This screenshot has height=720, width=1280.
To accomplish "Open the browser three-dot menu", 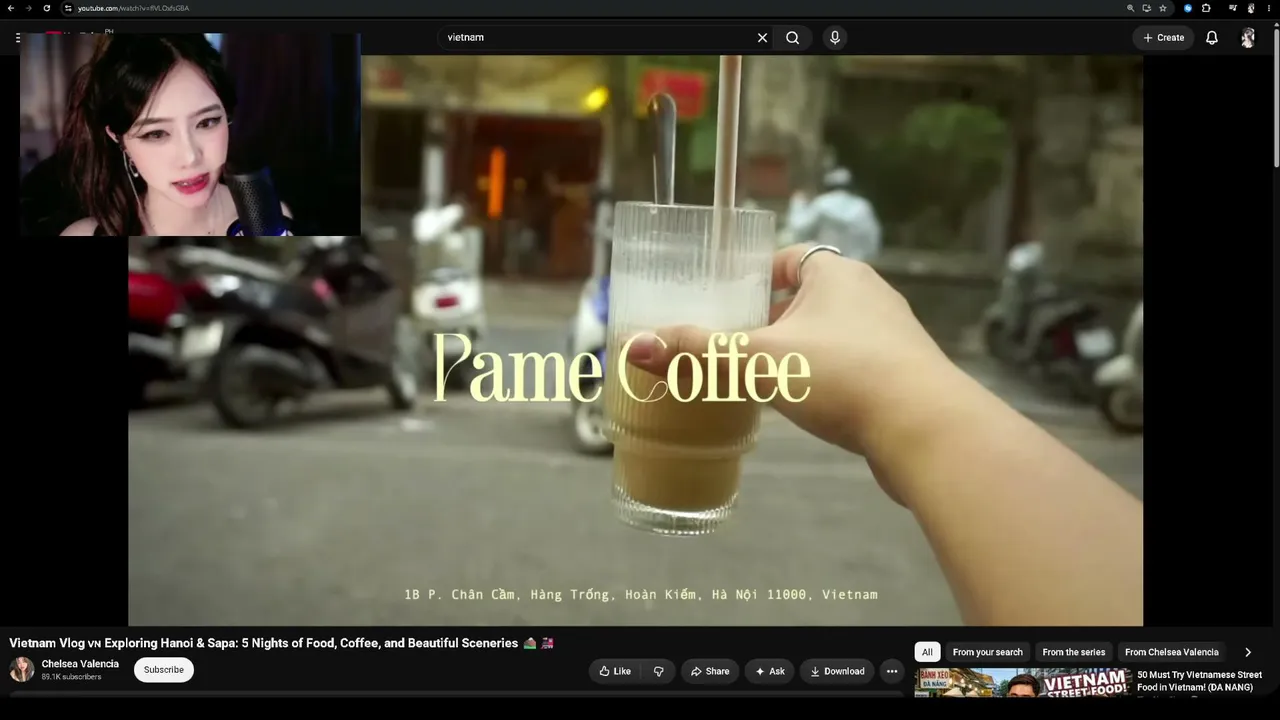I will (1269, 8).
